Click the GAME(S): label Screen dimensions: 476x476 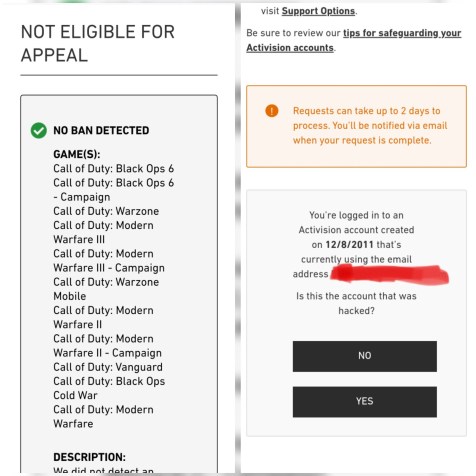tap(77, 154)
